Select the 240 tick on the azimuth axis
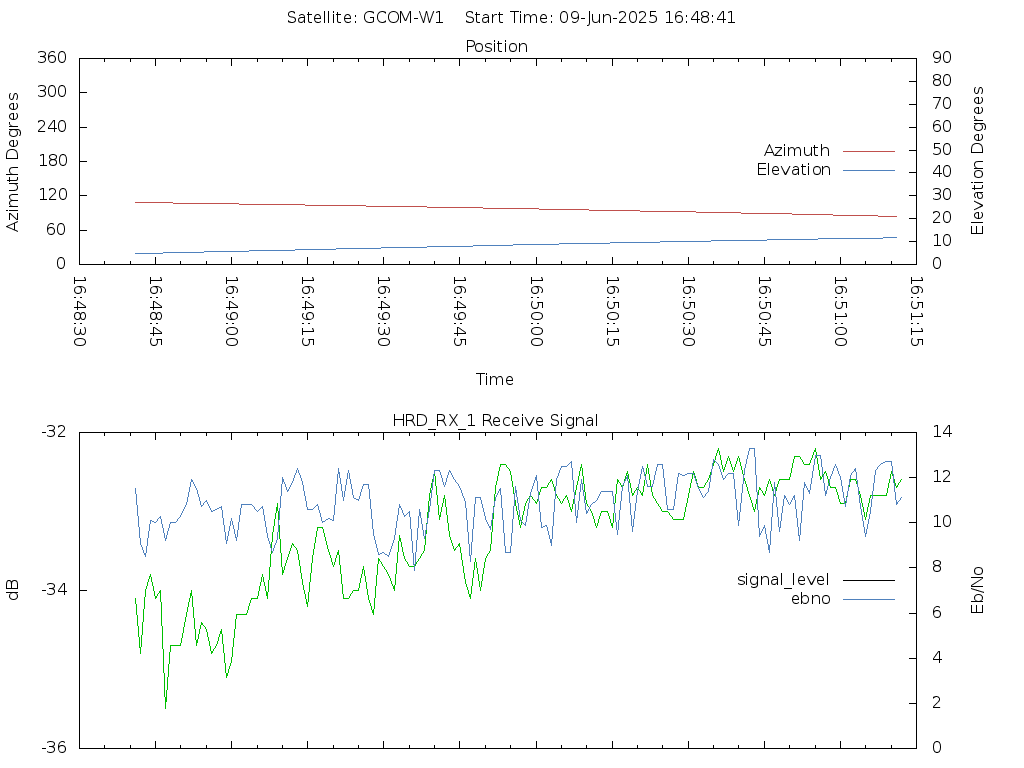Viewport: 1024px width, 768px height. (52, 127)
